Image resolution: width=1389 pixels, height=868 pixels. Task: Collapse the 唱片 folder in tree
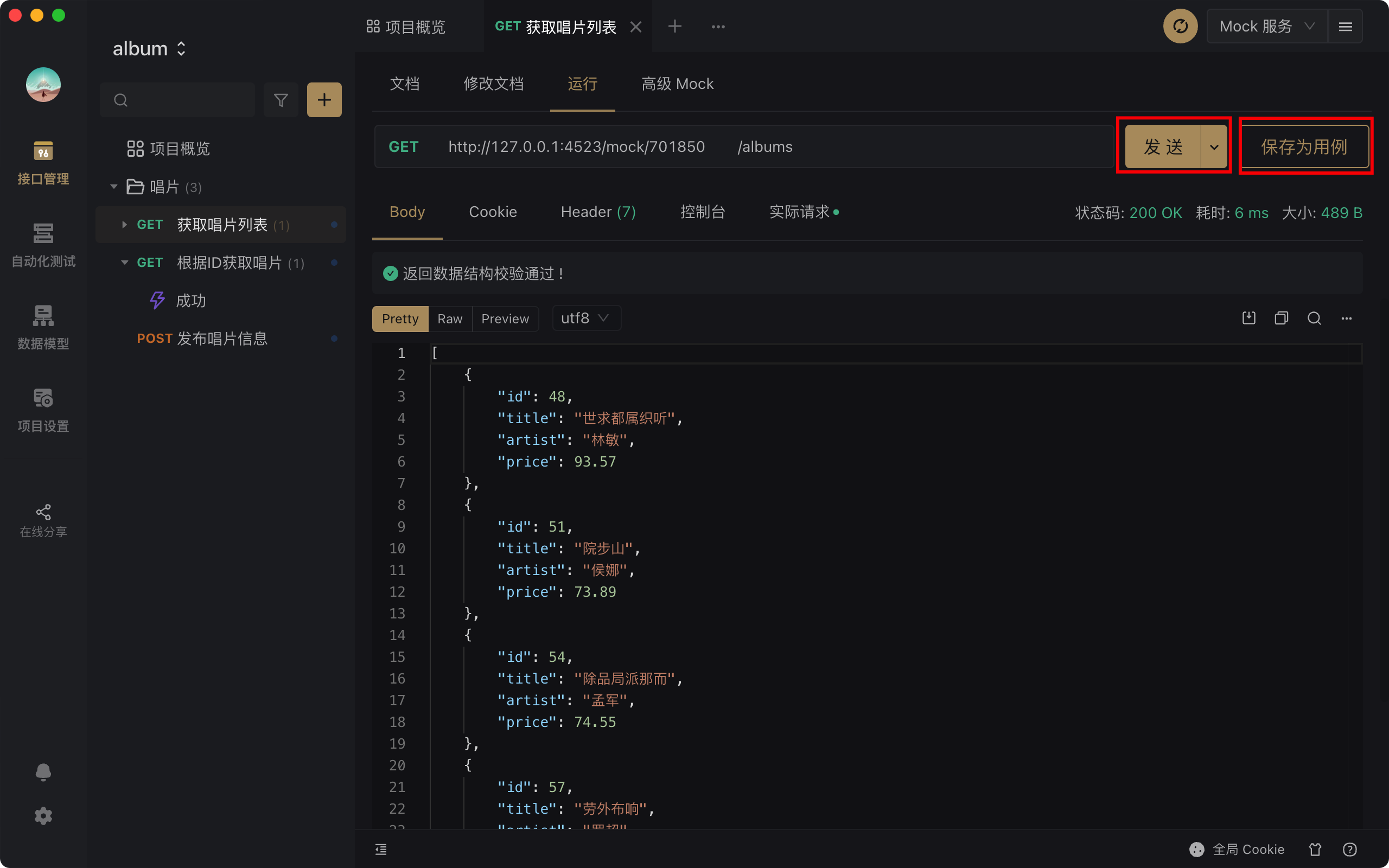pyautogui.click(x=113, y=187)
